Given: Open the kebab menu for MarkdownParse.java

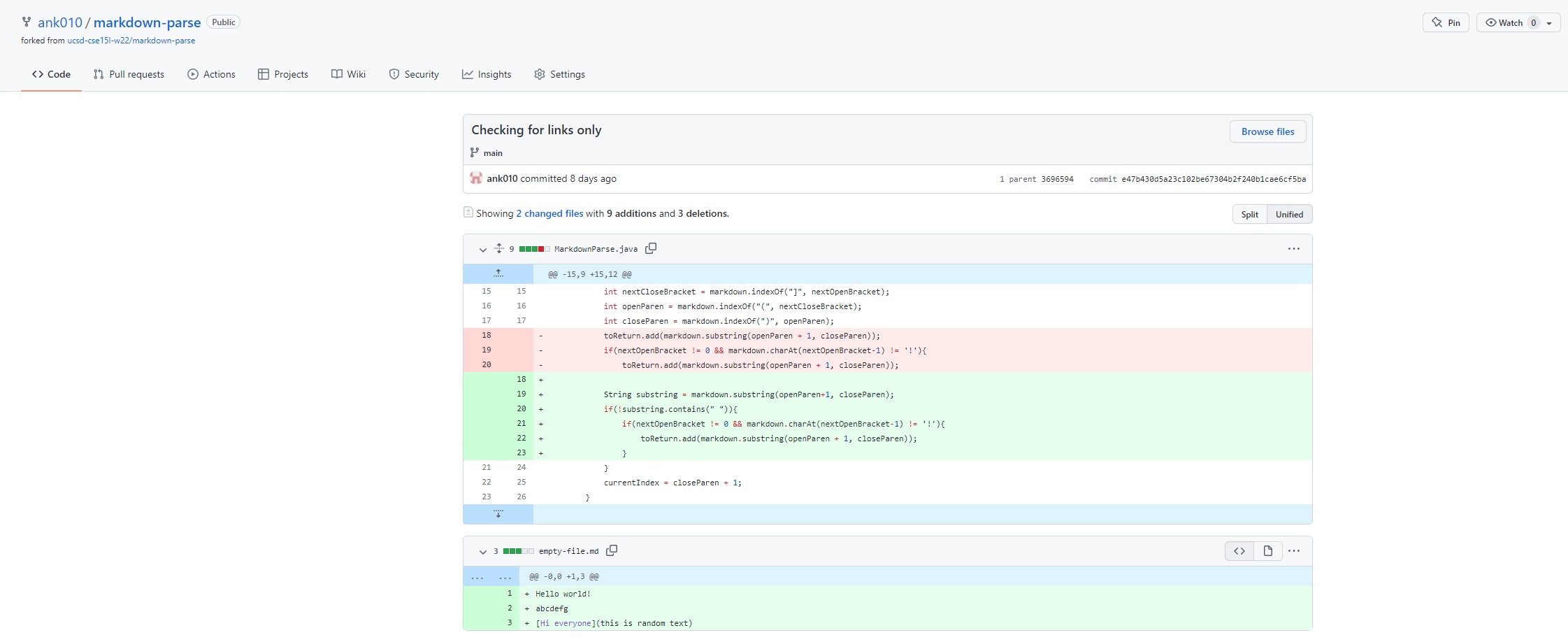Looking at the screenshot, I should click(1293, 248).
